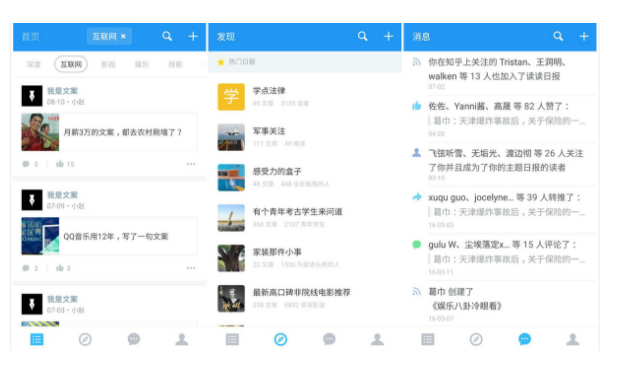
Task: Open more options dots on first post
Action: [191, 164]
